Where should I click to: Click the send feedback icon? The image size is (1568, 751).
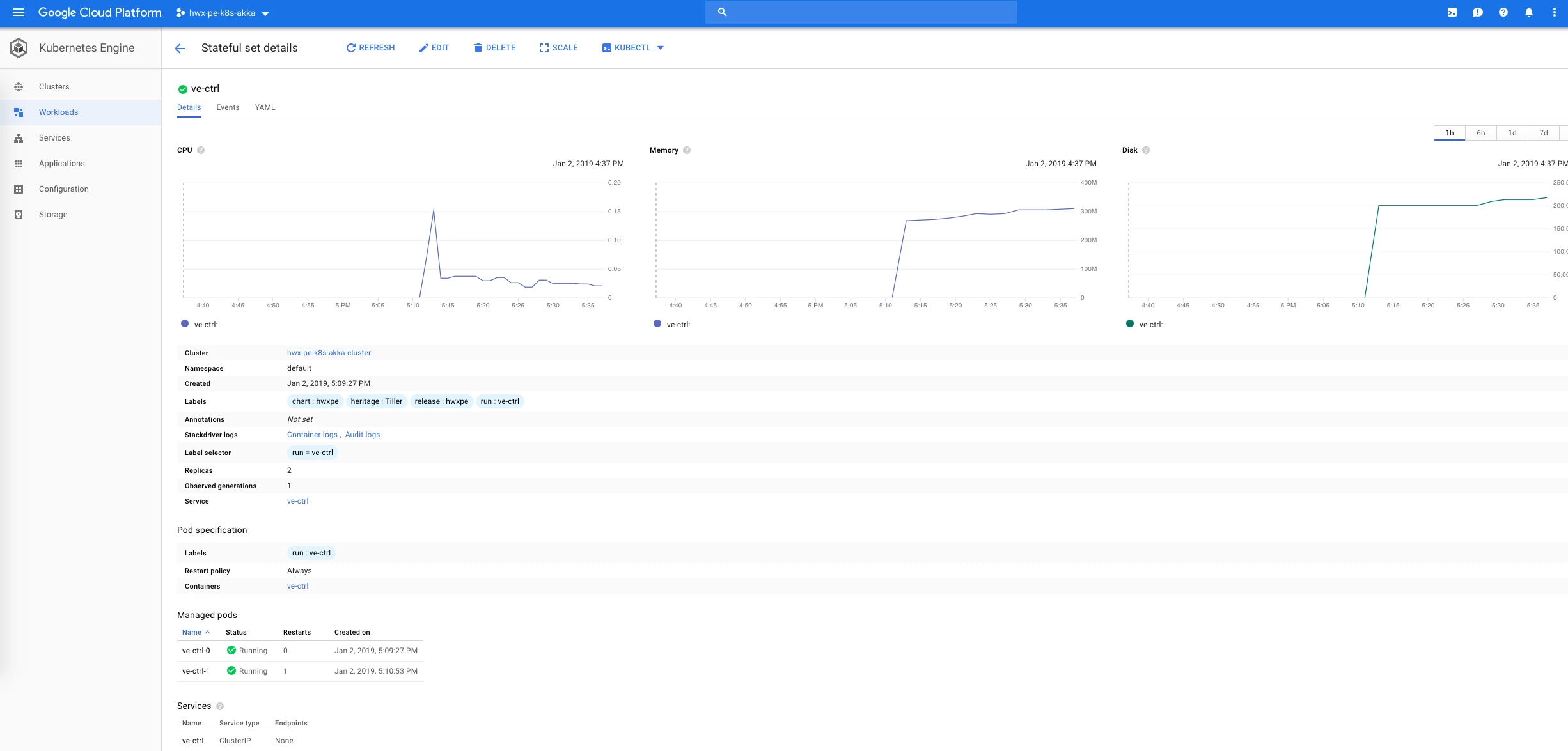click(x=1477, y=12)
